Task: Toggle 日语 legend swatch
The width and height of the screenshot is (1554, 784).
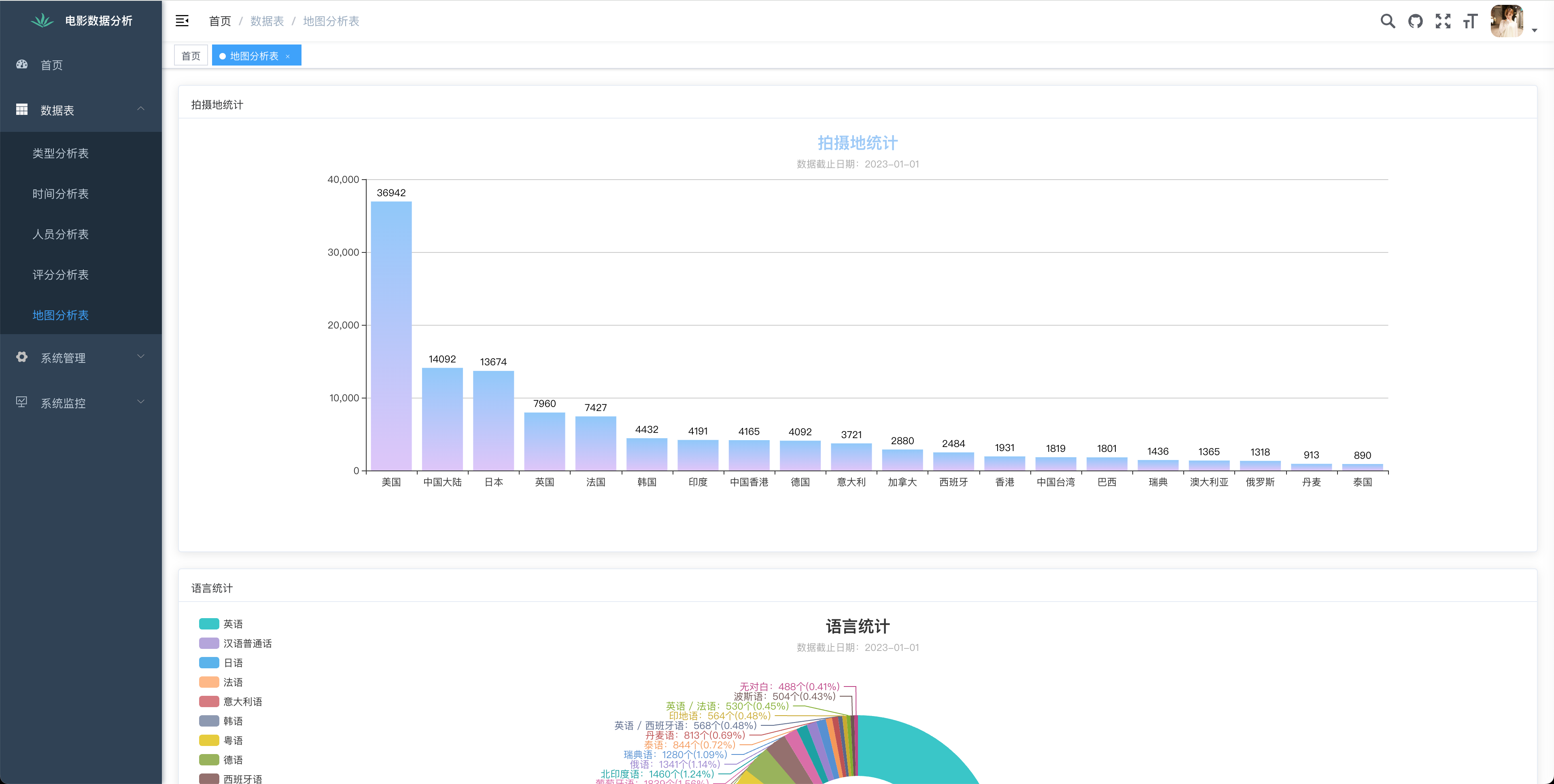Action: click(x=209, y=662)
